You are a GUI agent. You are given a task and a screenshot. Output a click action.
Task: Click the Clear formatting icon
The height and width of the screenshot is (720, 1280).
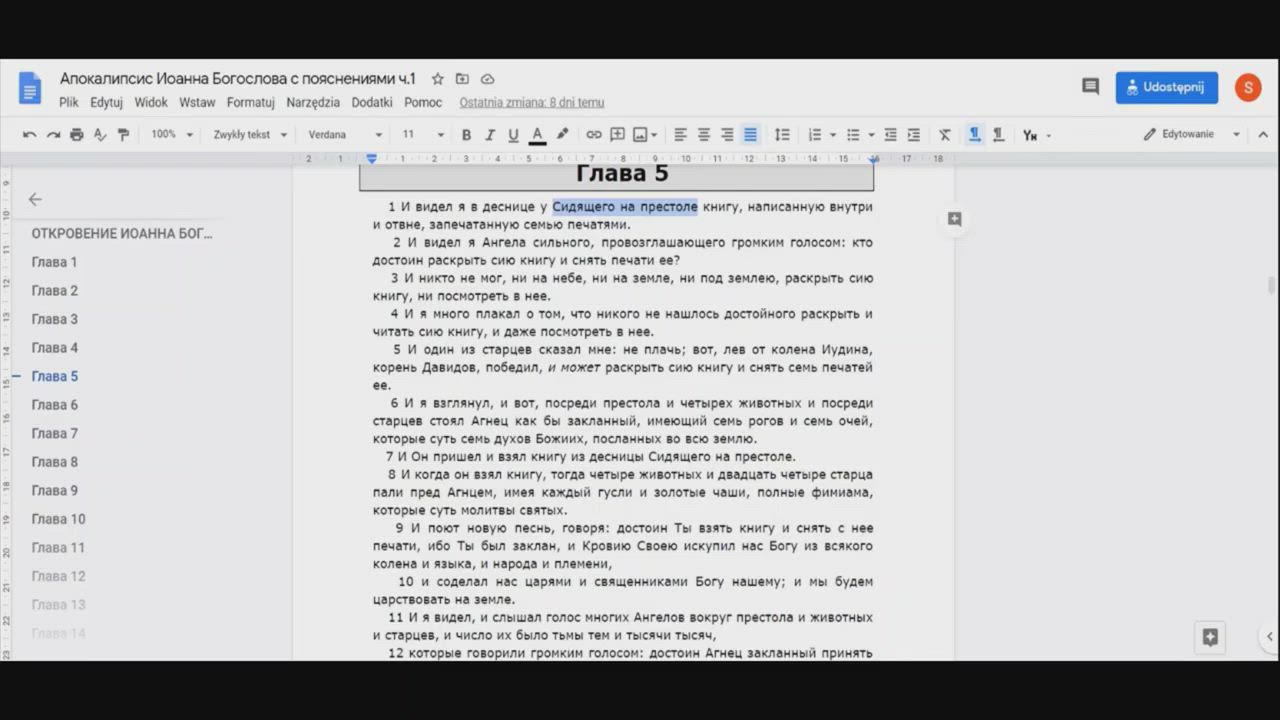pyautogui.click(x=944, y=135)
